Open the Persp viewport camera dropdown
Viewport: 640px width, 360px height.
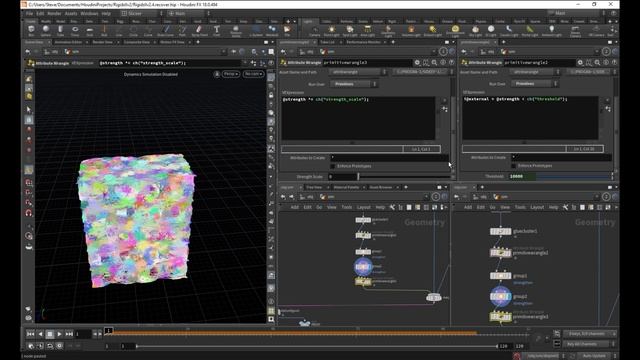click(x=231, y=74)
